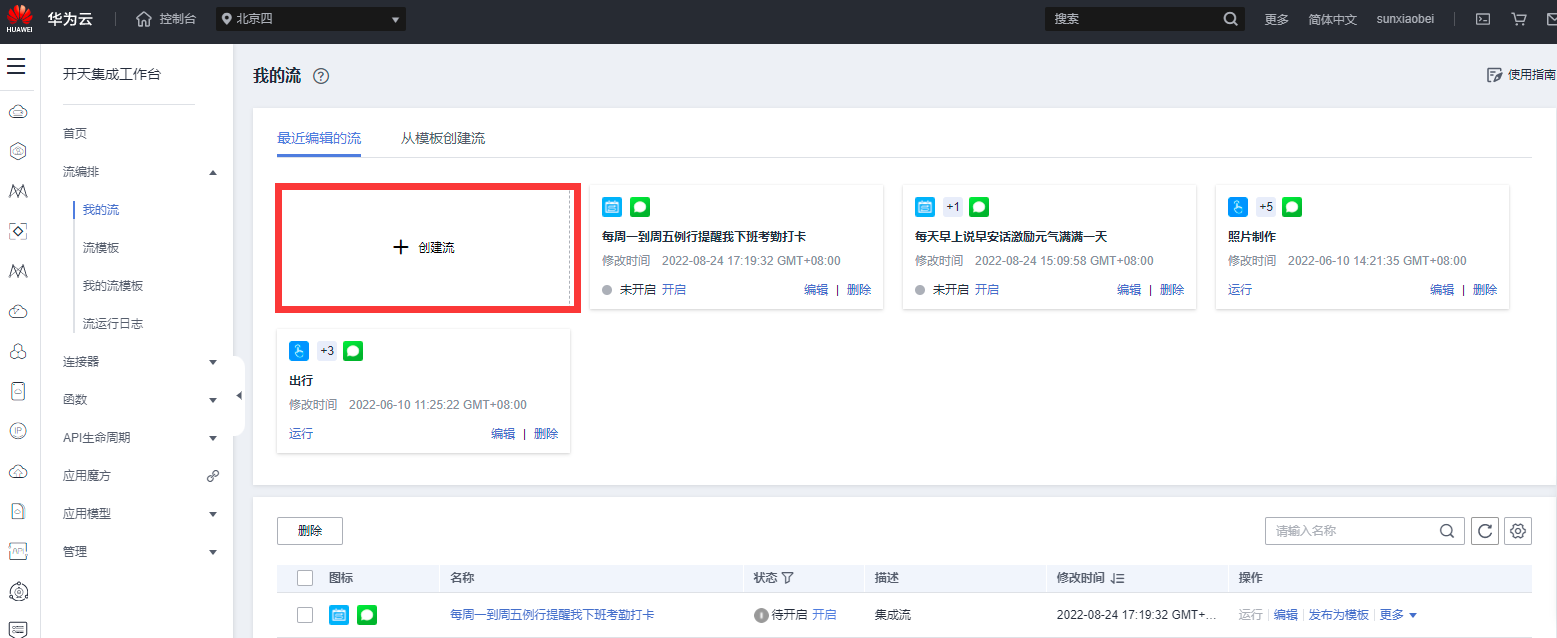1557x638 pixels.
Task: Switch to the 从模板创建流 tab
Action: [x=443, y=138]
